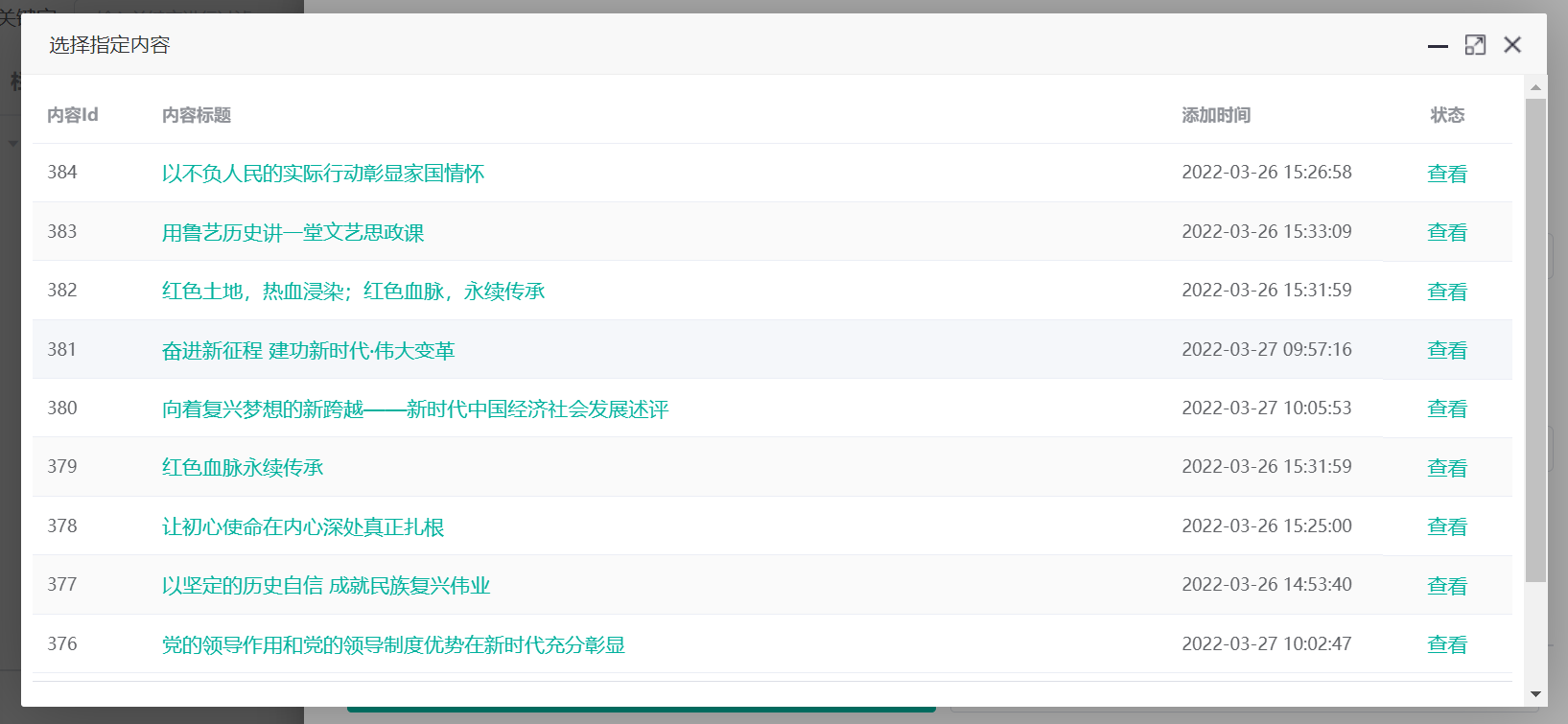Minimize the 选择指定内容 dialog

coord(1437,45)
